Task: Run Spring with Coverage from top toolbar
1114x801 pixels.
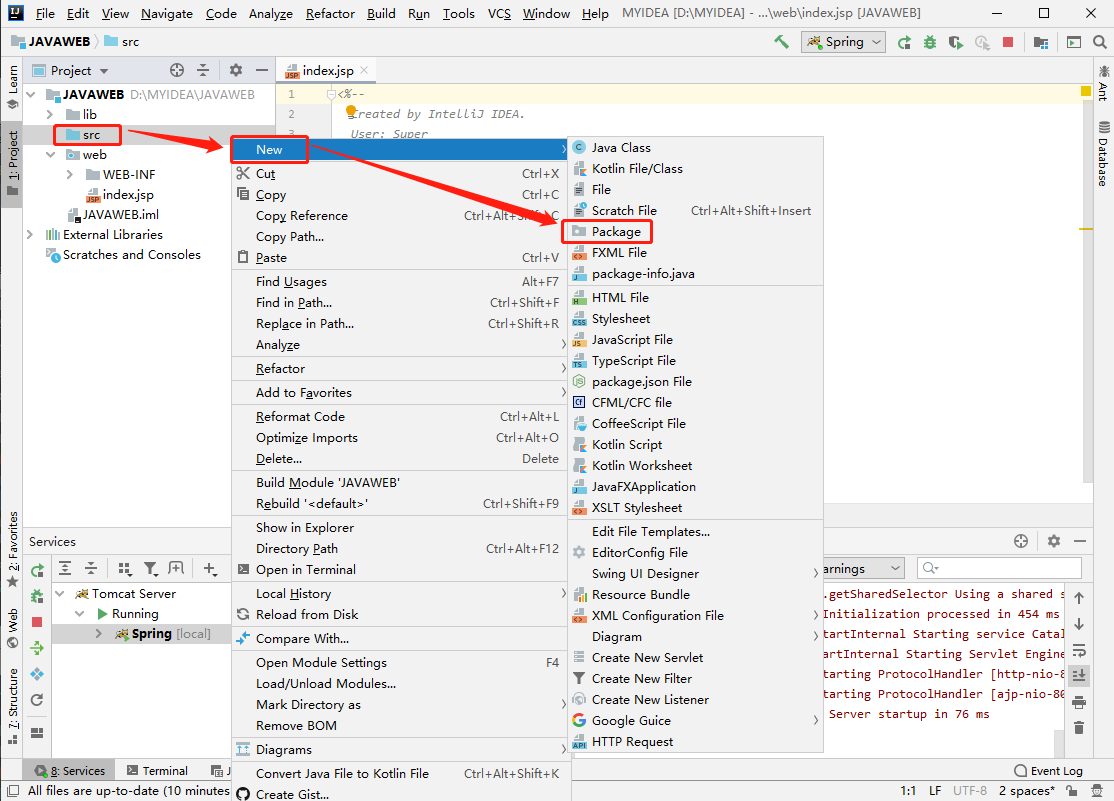Action: click(x=956, y=43)
